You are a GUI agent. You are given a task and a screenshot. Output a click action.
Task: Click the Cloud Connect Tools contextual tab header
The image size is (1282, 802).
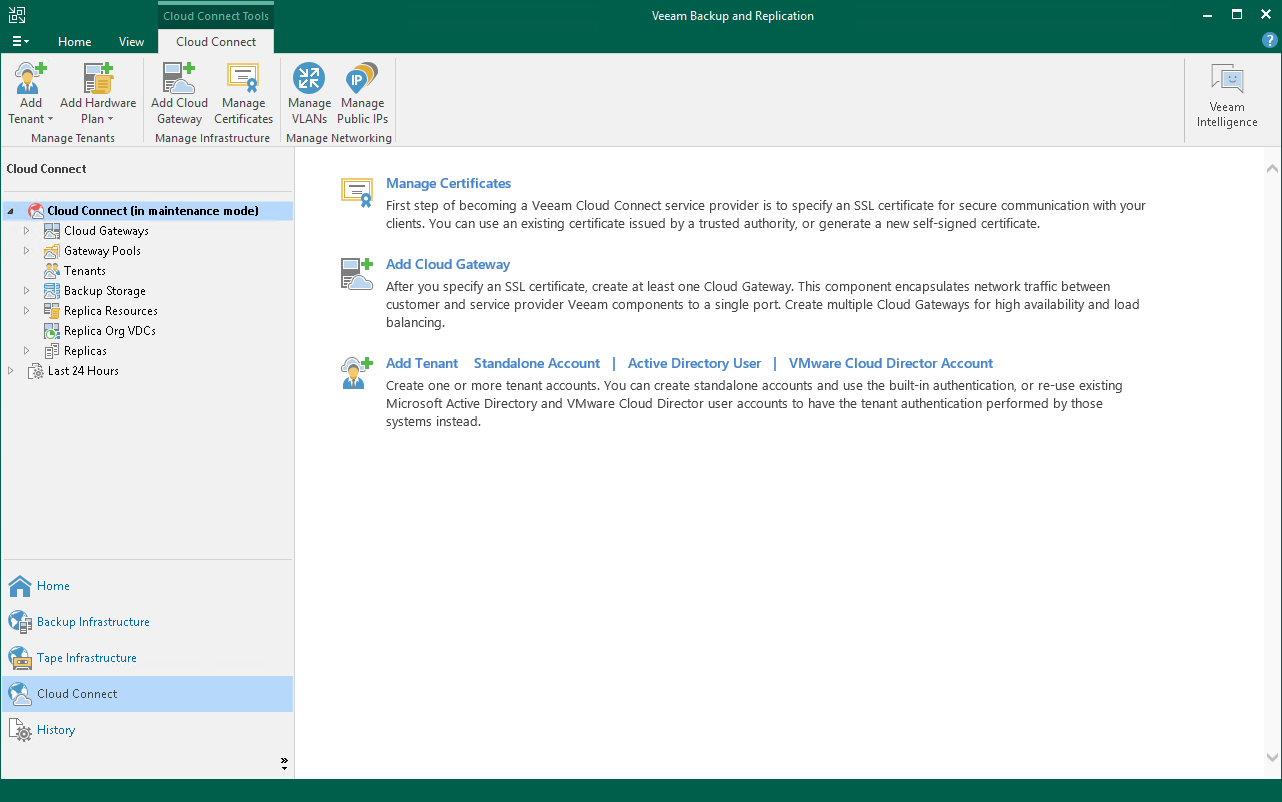(216, 16)
